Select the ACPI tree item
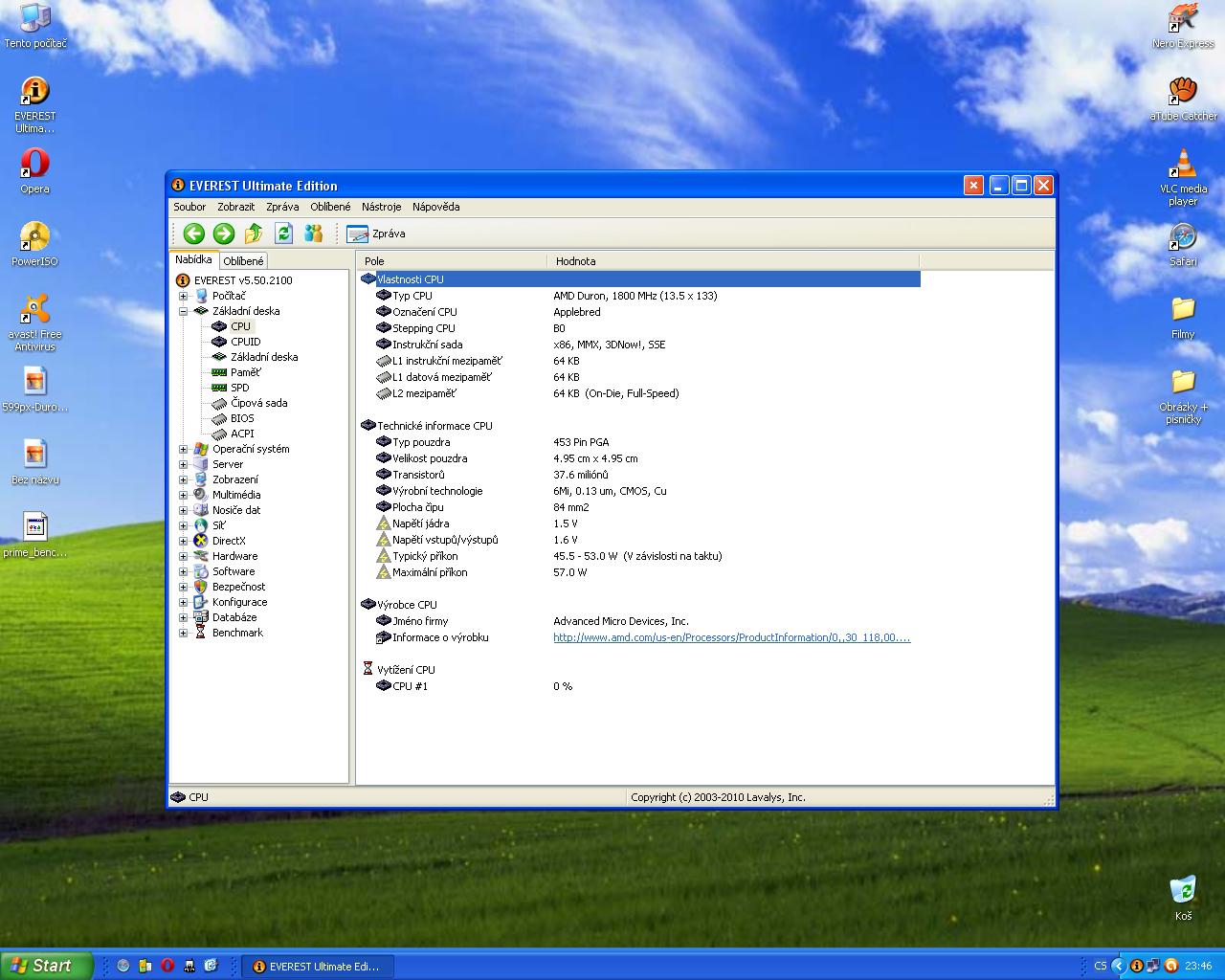Image resolution: width=1225 pixels, height=980 pixels. pos(242,434)
